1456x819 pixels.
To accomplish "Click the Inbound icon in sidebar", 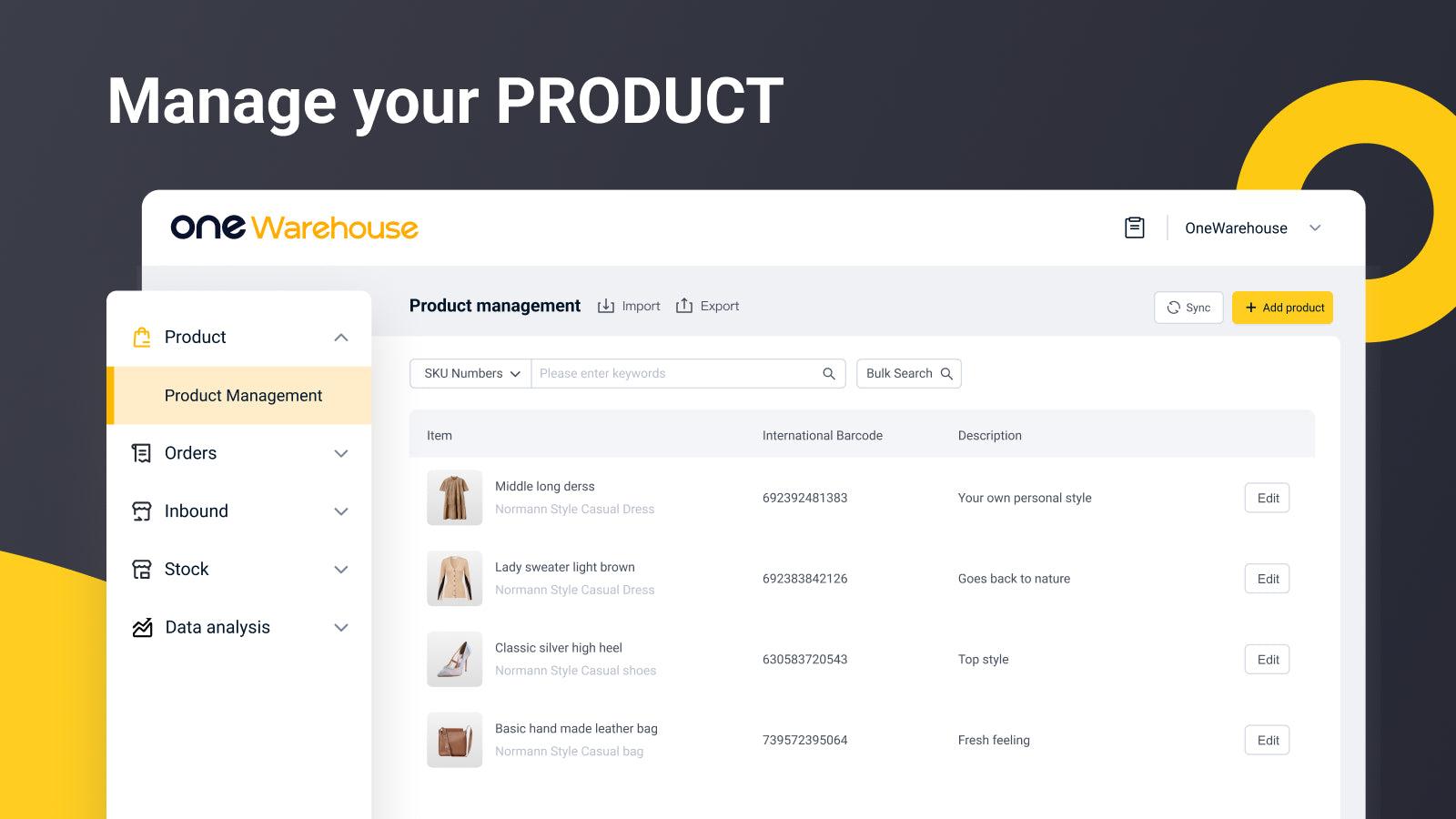I will 142,511.
